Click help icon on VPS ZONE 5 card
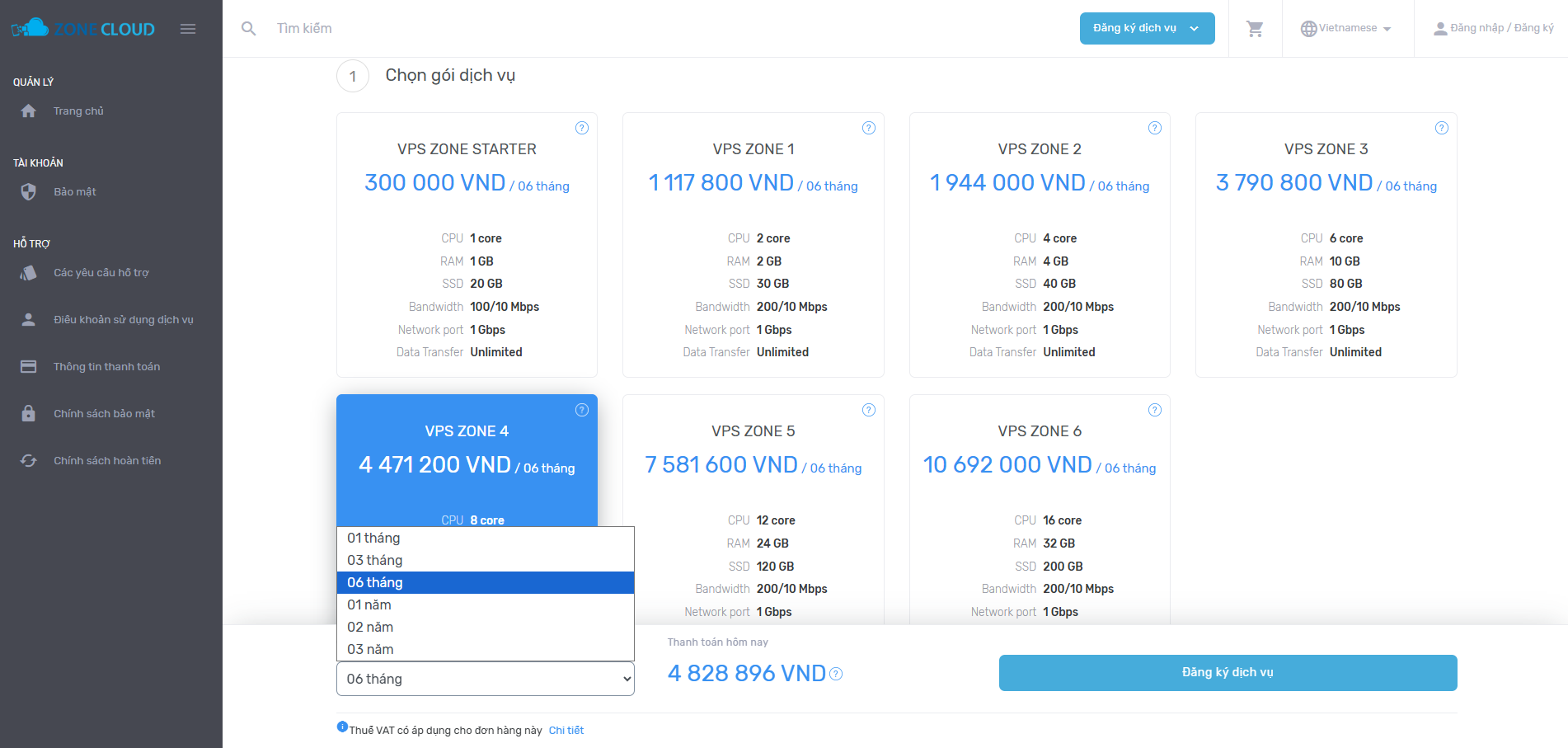1568x748 pixels. 868,410
